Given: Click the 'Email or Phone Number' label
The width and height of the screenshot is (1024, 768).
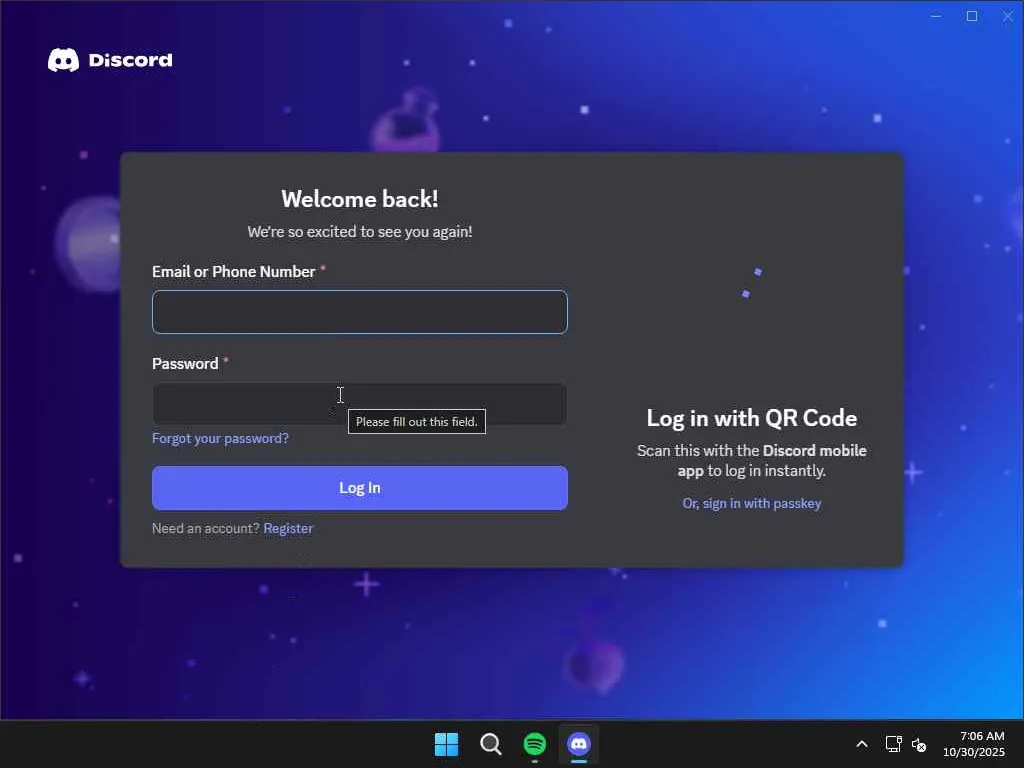Looking at the screenshot, I should (234, 272).
